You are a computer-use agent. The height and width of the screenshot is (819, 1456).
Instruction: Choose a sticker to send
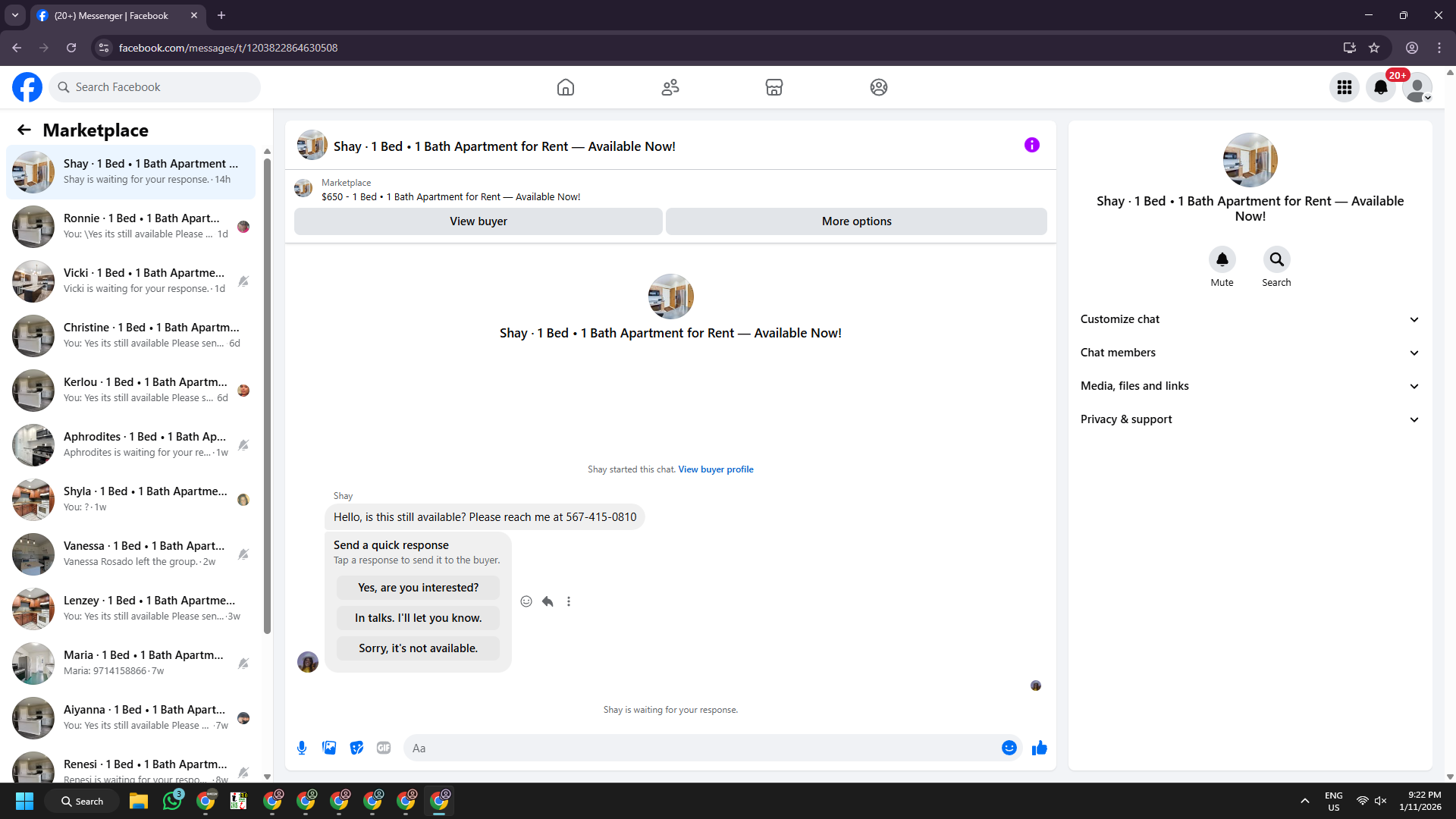pyautogui.click(x=356, y=748)
